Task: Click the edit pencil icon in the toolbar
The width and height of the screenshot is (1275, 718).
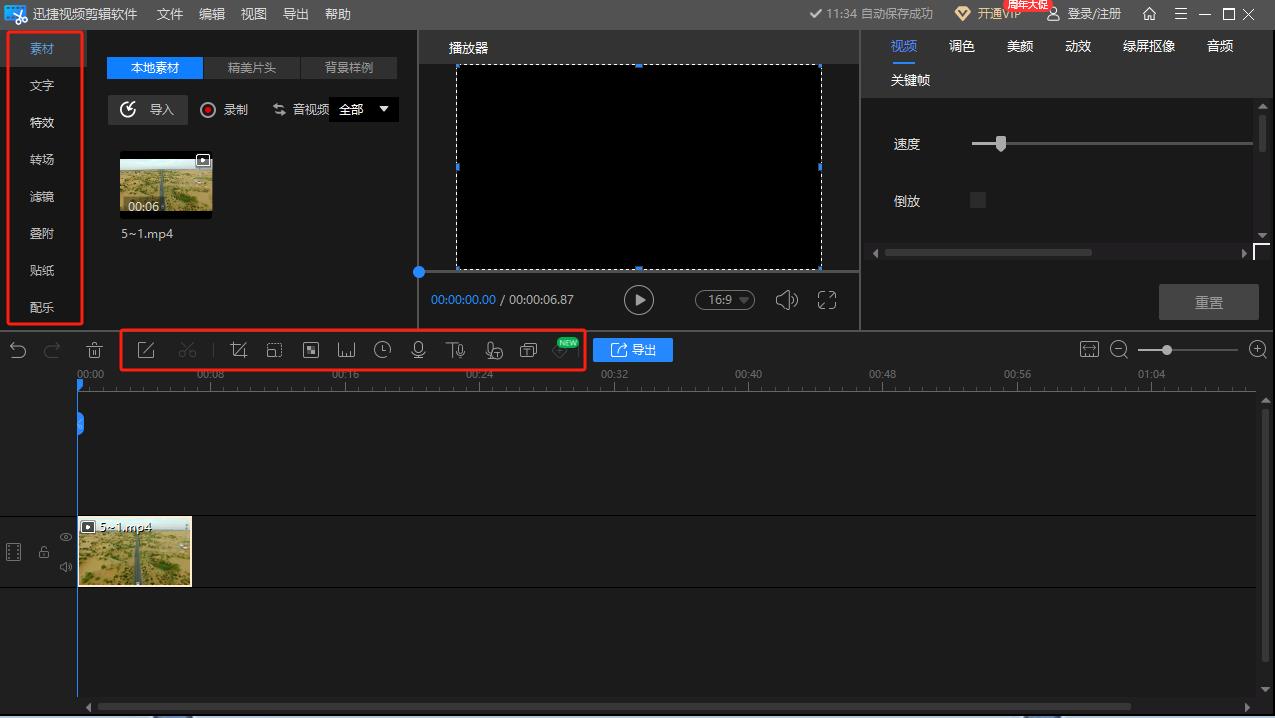Action: (146, 350)
